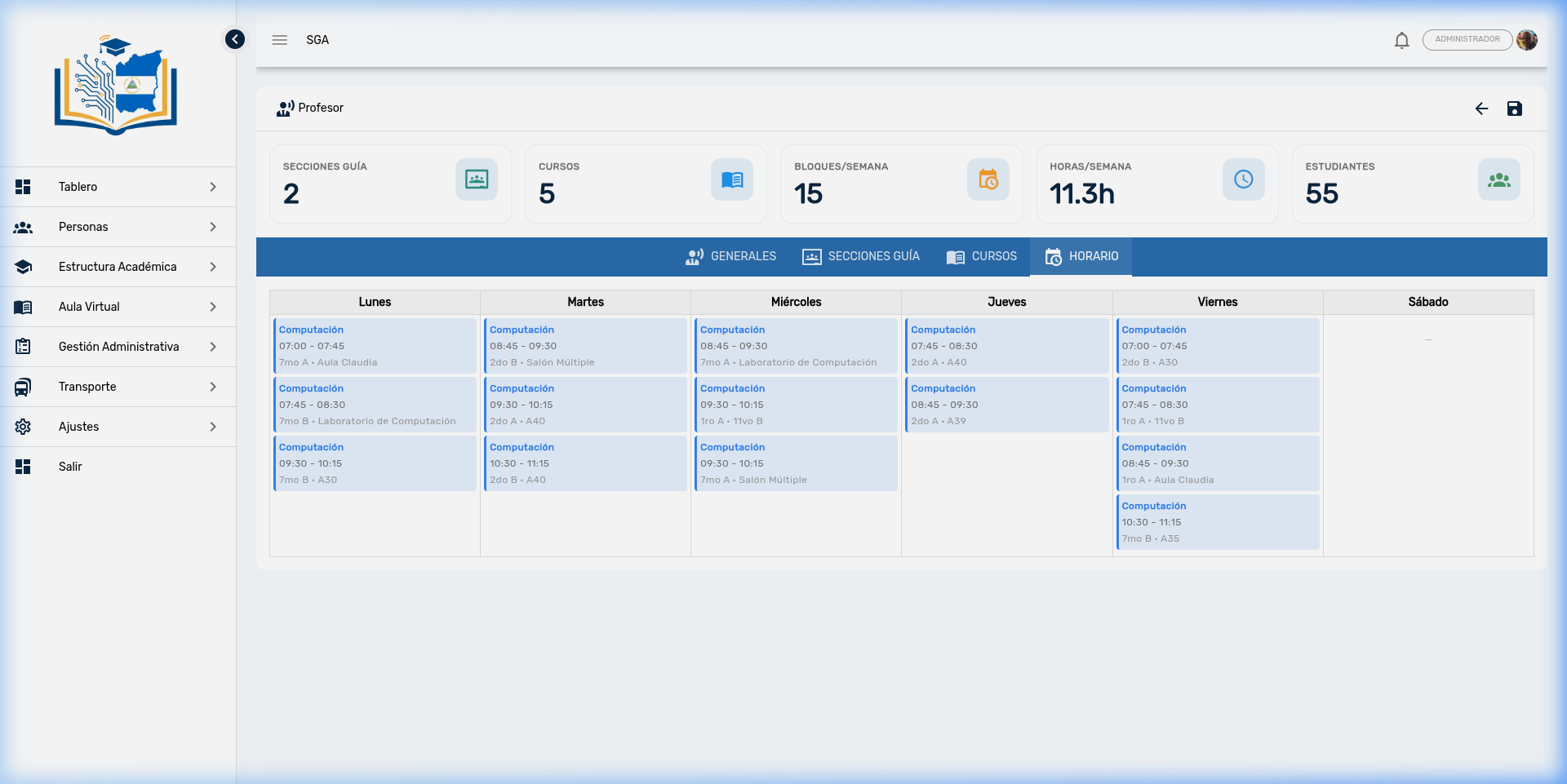Switch to the Secciones Guía tab

tap(861, 257)
